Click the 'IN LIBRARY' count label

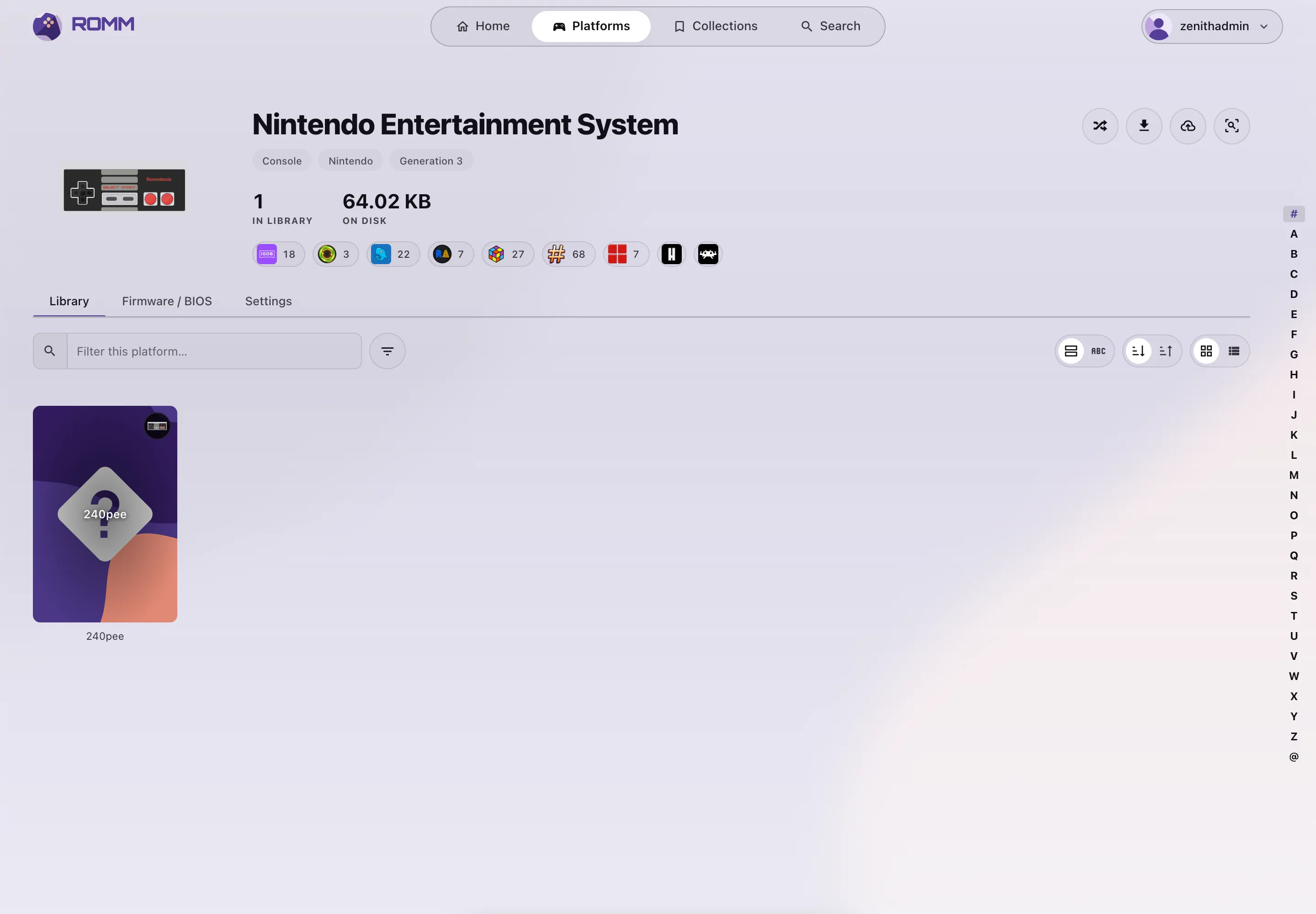(x=282, y=221)
